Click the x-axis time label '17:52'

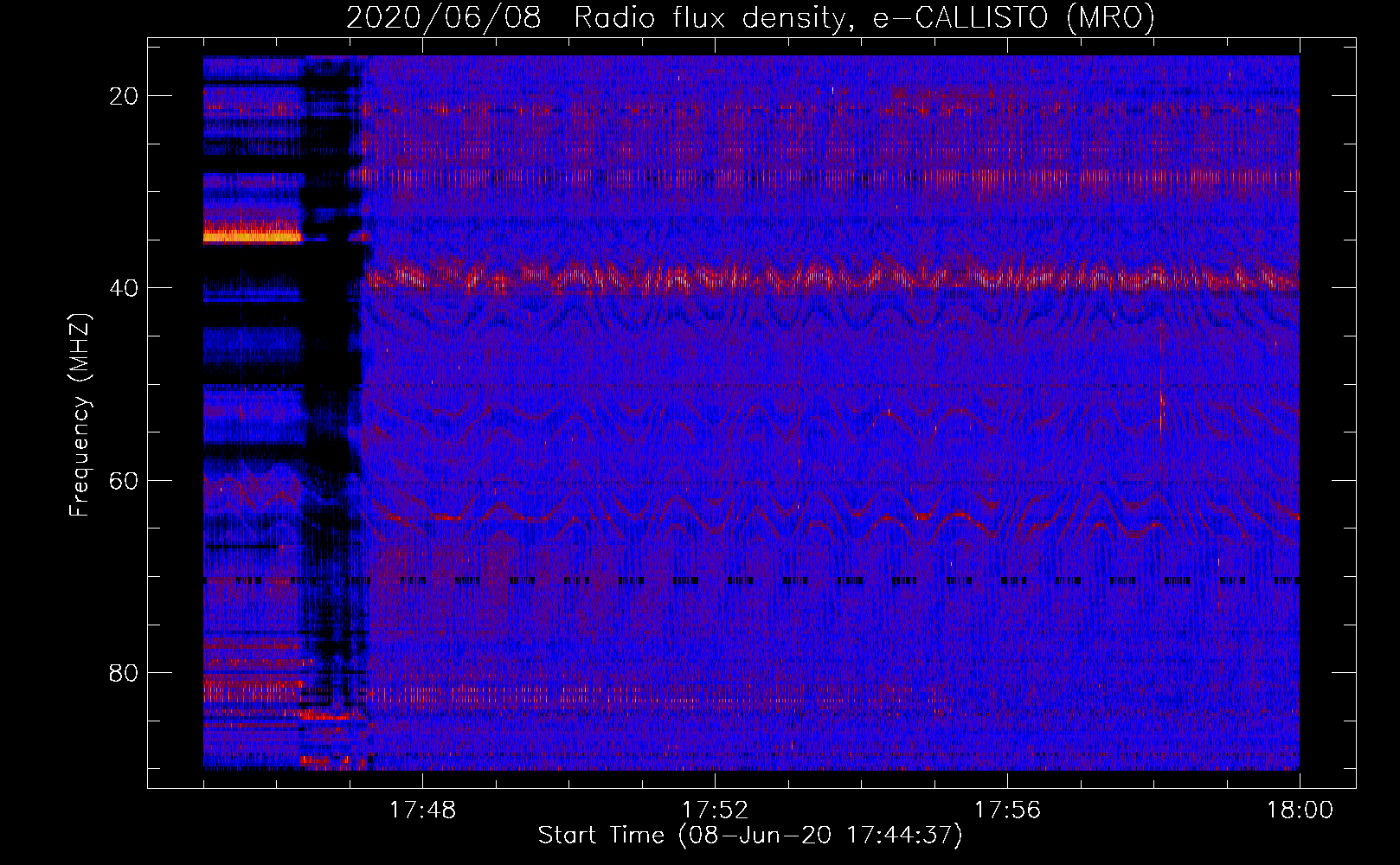coord(715,811)
